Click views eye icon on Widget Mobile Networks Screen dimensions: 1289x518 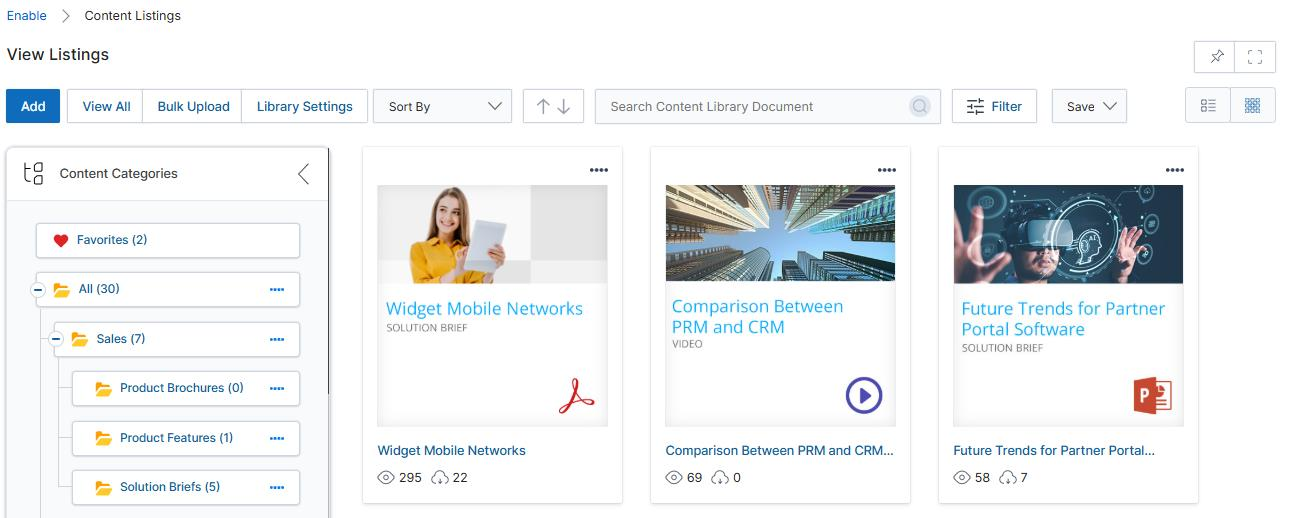pos(386,478)
